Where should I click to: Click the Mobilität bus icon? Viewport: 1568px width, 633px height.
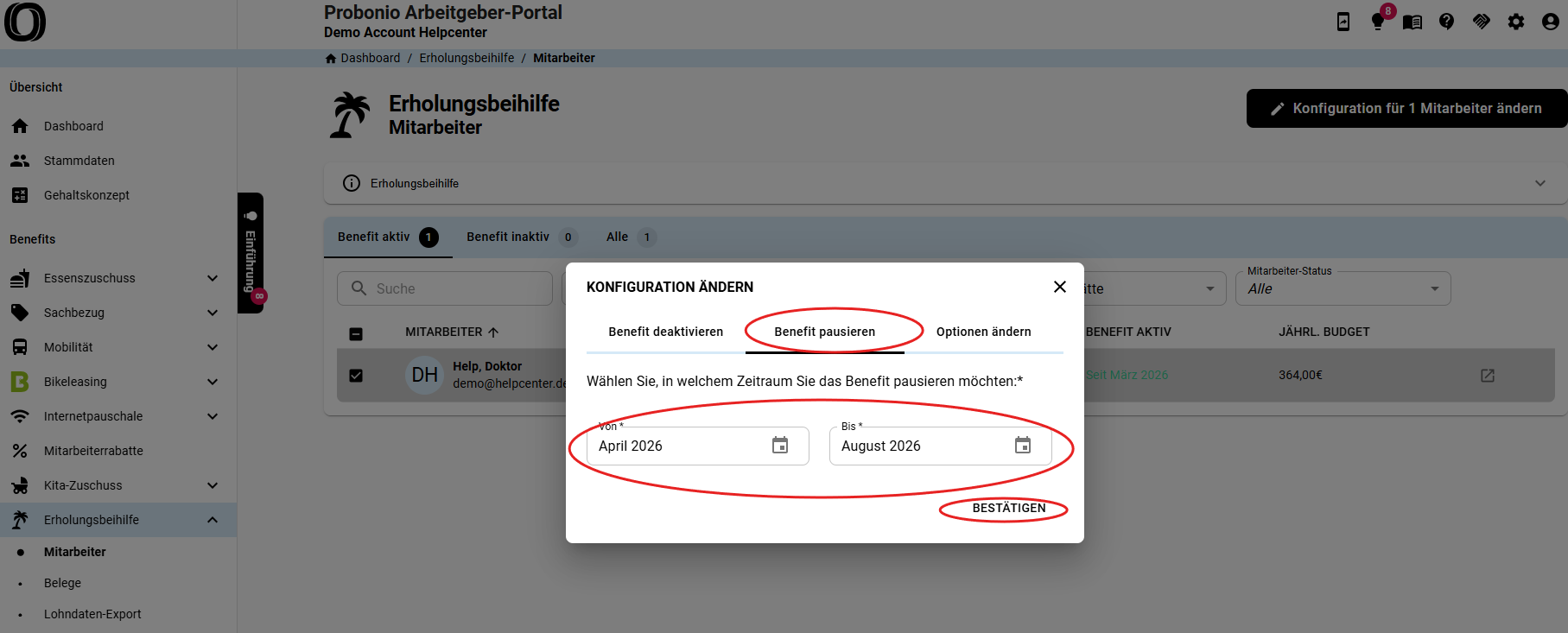(x=20, y=347)
